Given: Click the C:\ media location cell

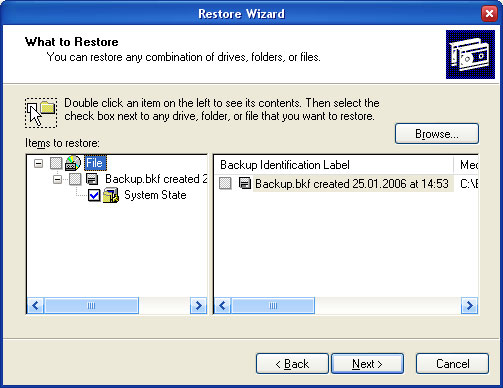Looking at the screenshot, I should pyautogui.click(x=468, y=184).
